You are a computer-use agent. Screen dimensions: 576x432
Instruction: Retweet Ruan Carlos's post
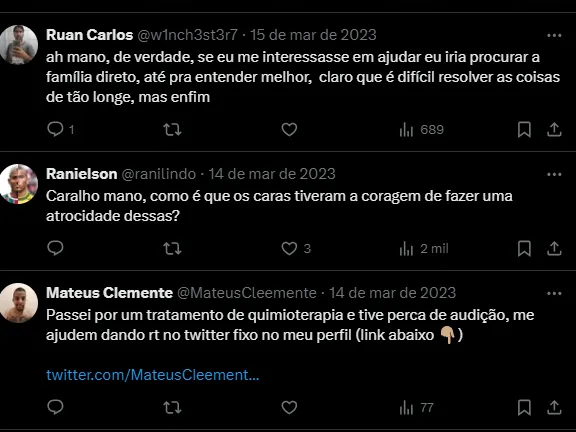click(x=172, y=129)
